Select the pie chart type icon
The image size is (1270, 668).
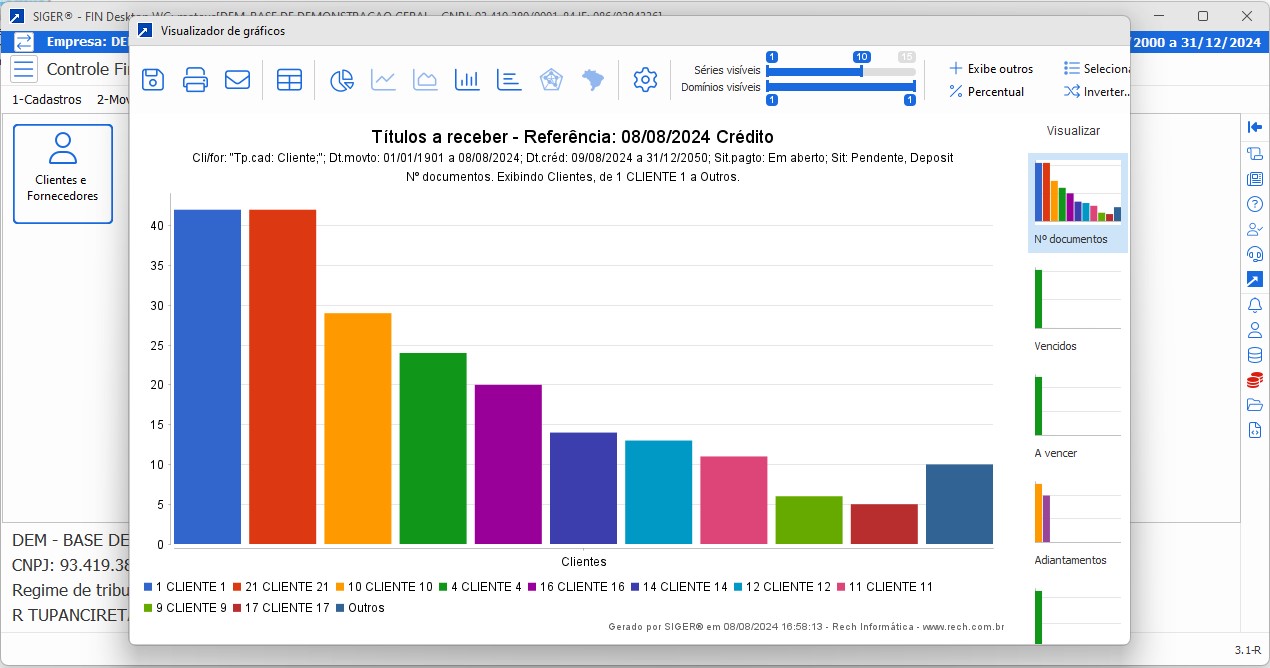coord(343,80)
